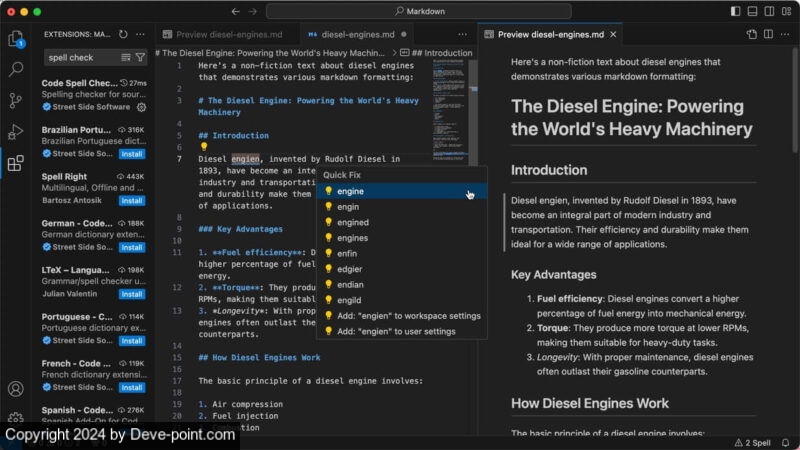800x450 pixels.
Task: Click the Accounts icon in activity bar
Action: pyautogui.click(x=16, y=389)
